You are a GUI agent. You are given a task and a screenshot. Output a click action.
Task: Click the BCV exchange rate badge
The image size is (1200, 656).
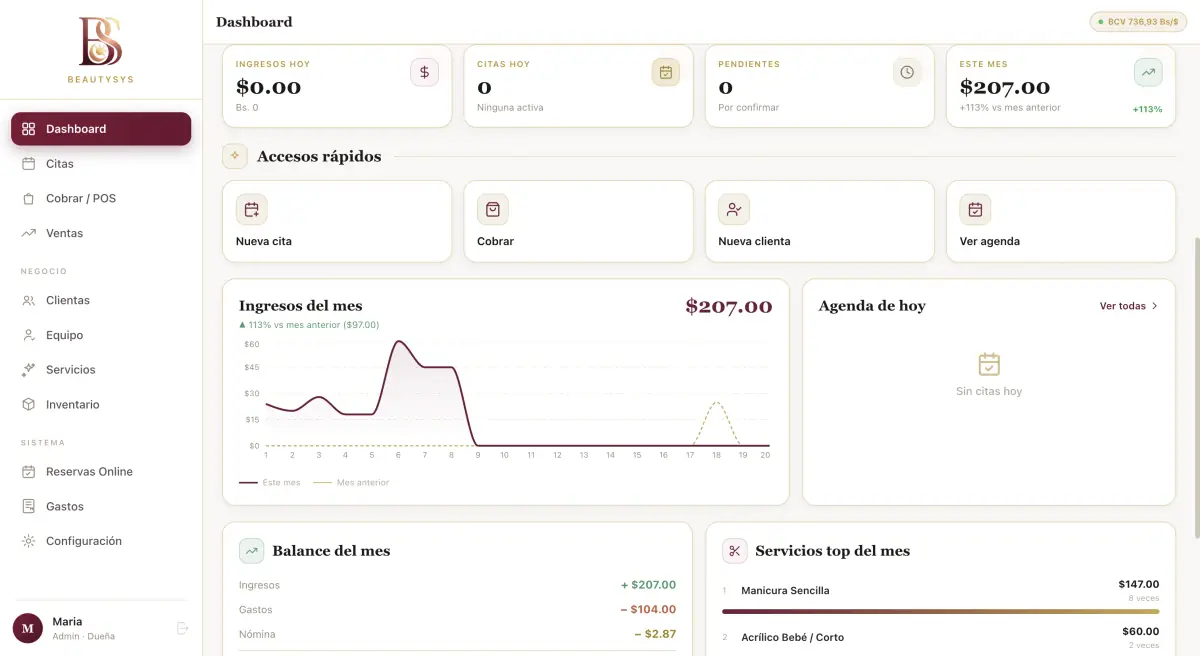tap(1139, 22)
